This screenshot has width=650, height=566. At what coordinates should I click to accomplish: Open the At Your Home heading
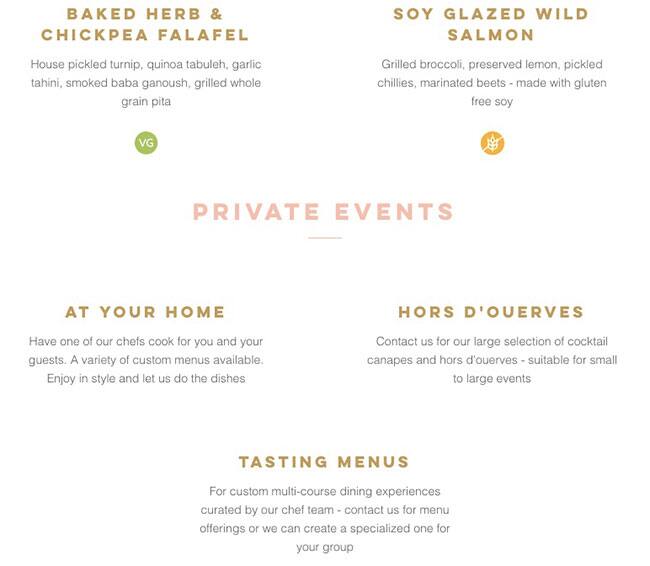coord(145,312)
